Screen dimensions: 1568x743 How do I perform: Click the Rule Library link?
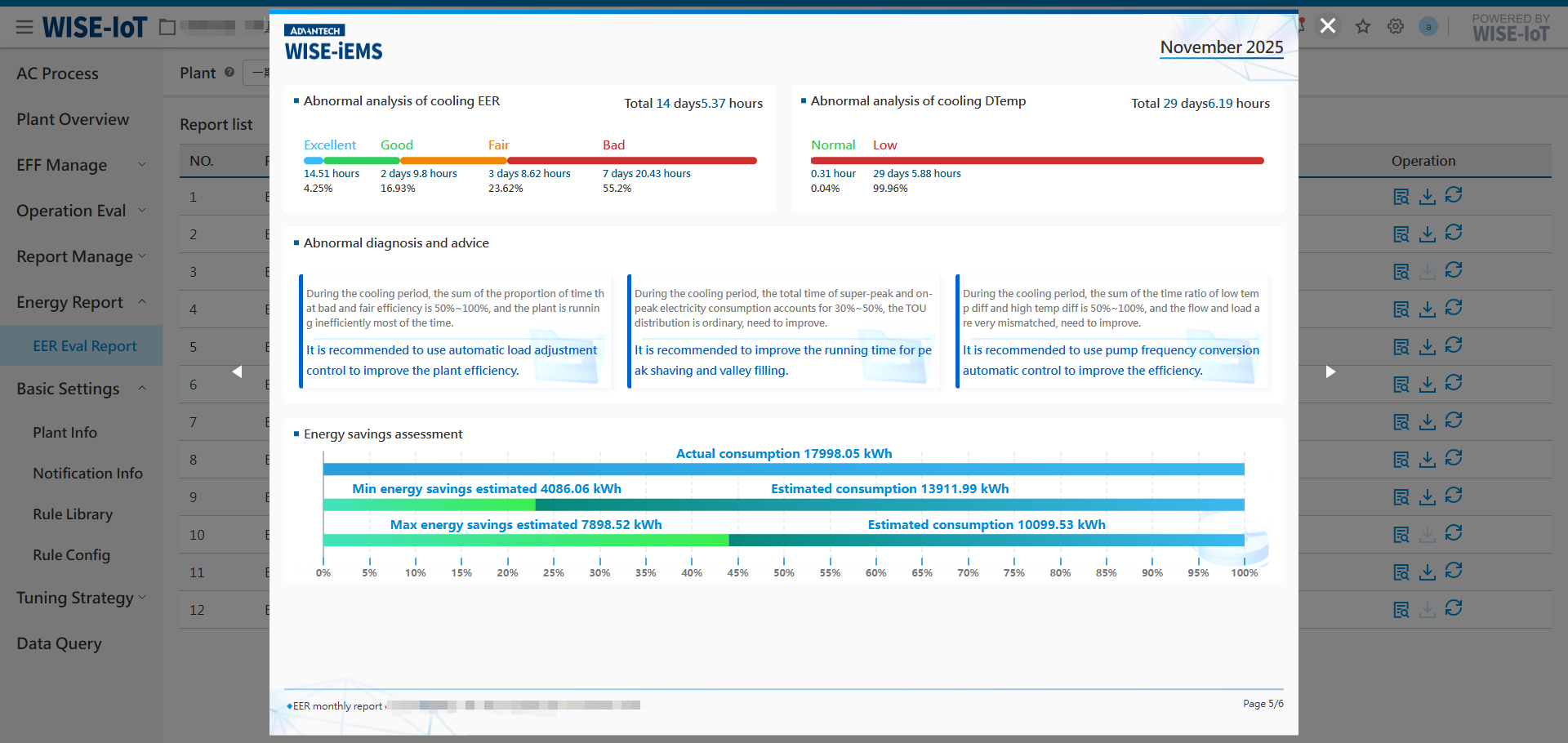pos(73,514)
